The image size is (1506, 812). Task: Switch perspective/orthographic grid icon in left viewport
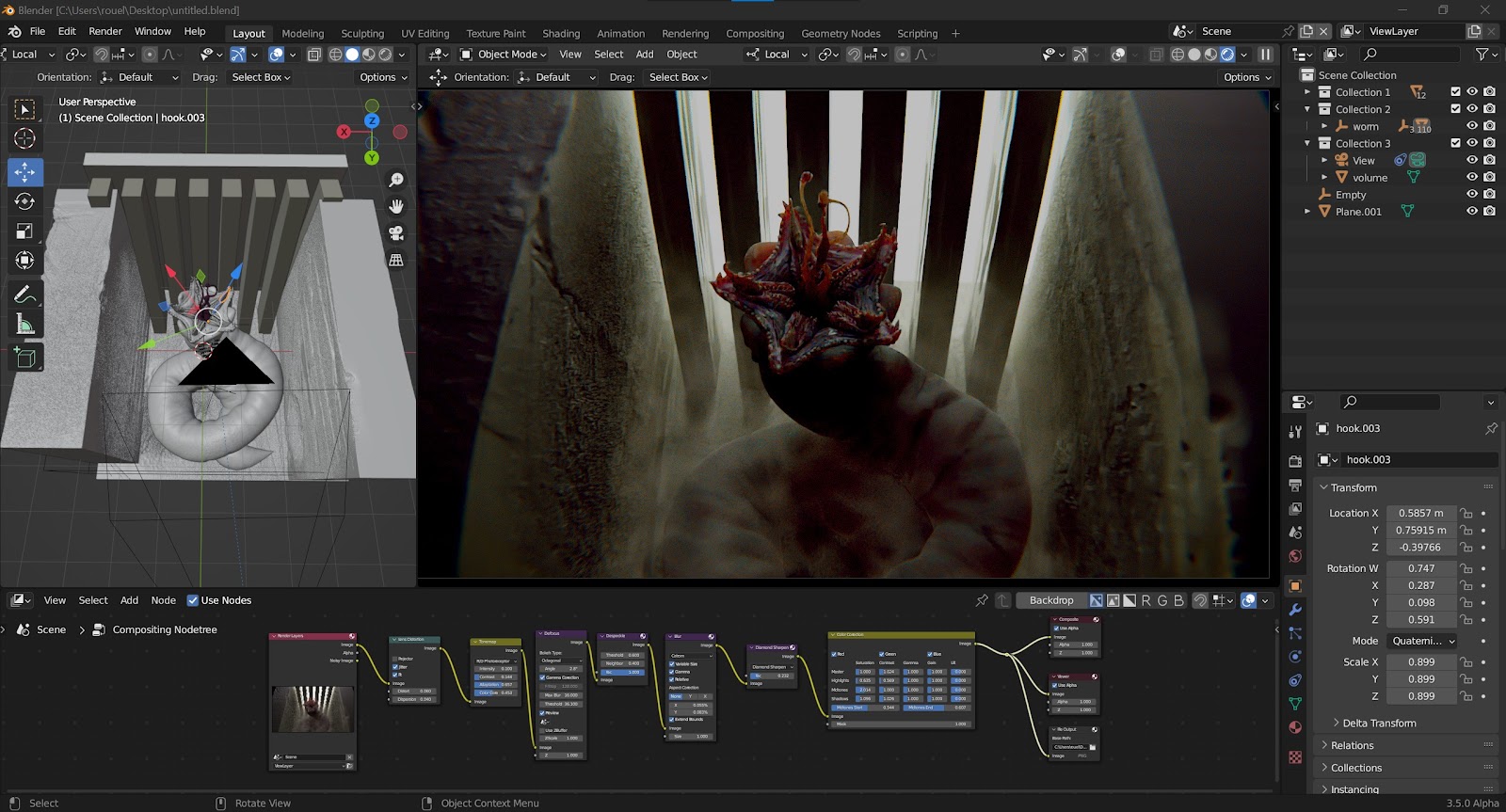pyautogui.click(x=396, y=260)
